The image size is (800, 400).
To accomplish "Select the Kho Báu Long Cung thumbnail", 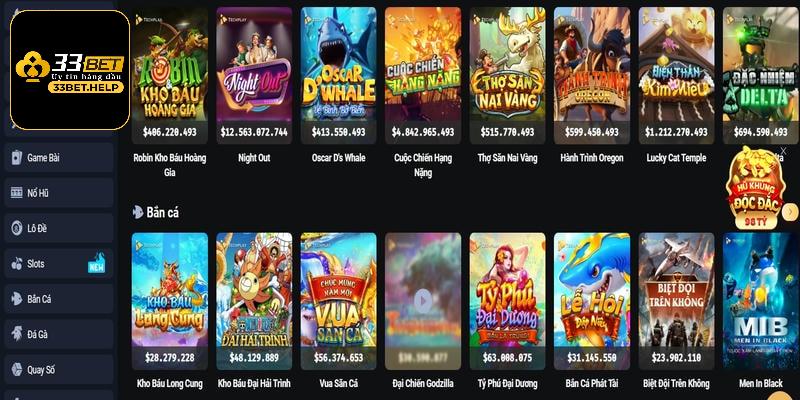I will click(170, 302).
